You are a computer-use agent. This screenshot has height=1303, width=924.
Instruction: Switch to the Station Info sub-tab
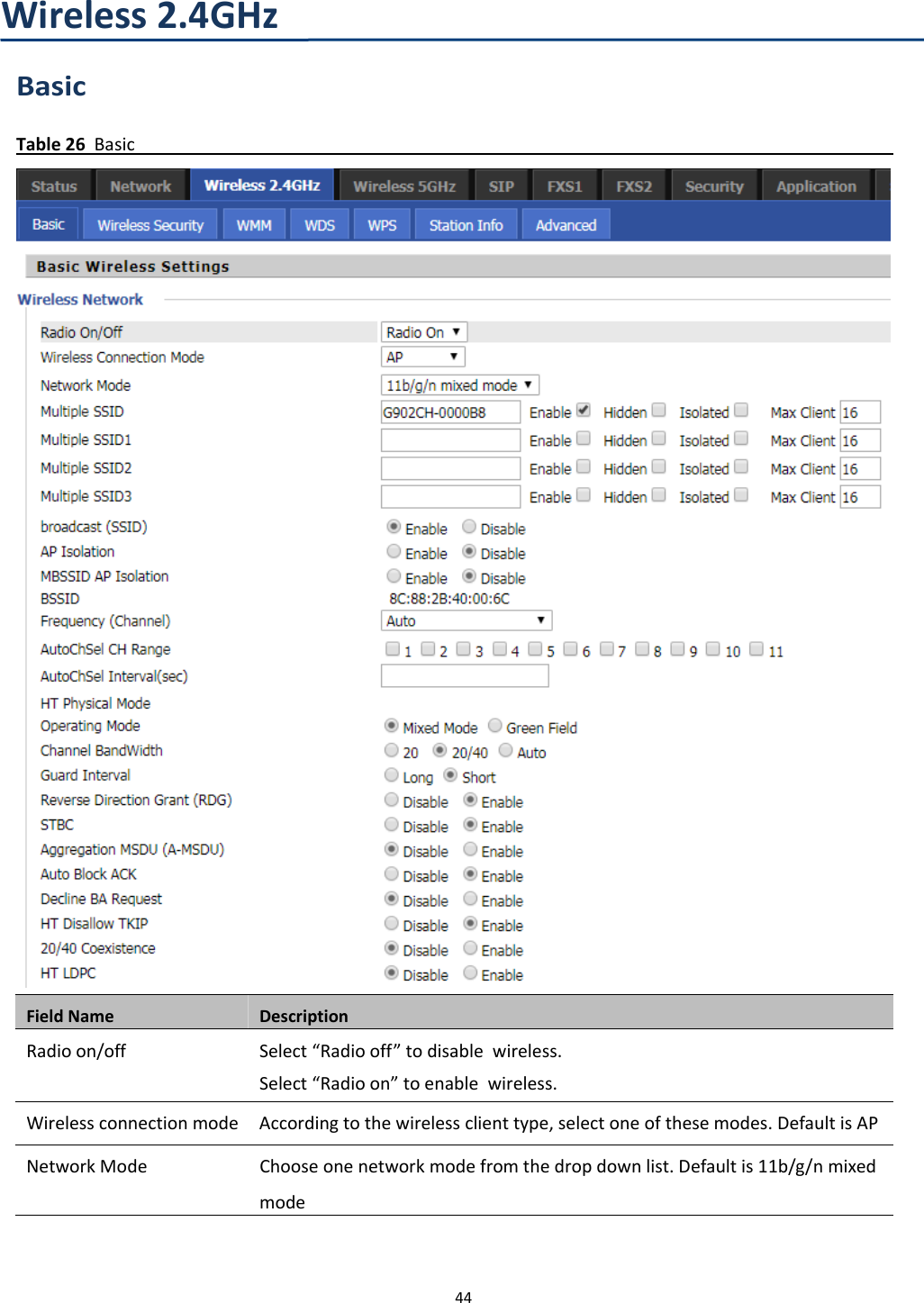[466, 223]
